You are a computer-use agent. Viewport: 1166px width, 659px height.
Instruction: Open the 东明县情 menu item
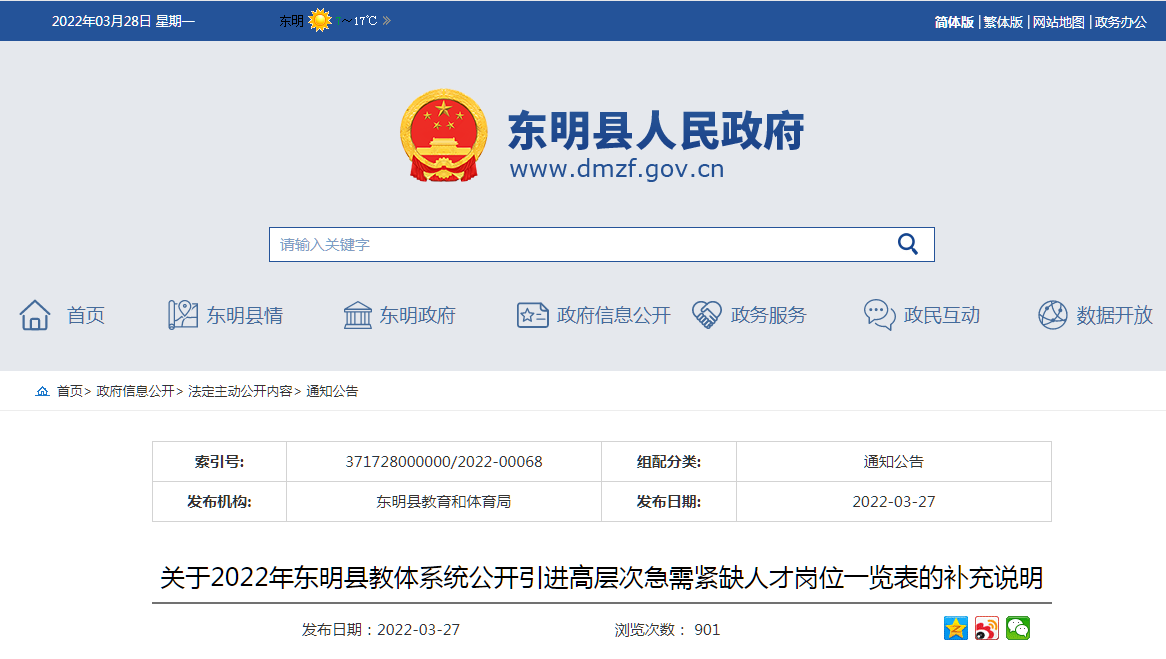pos(245,315)
